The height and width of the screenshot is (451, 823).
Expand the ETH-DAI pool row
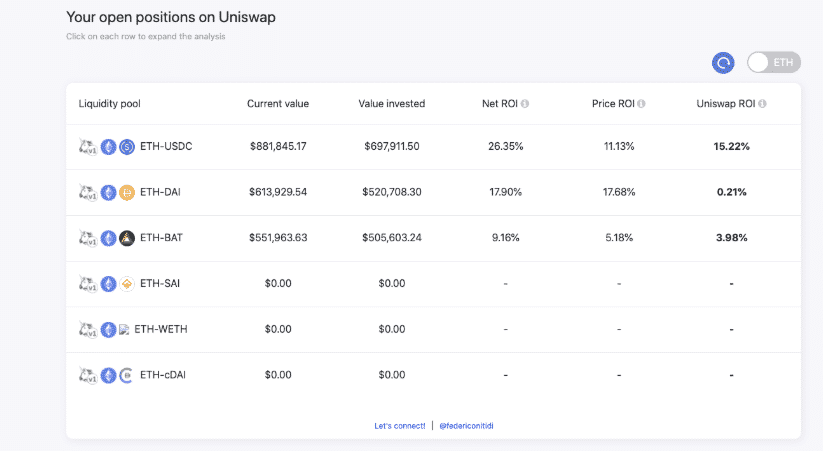click(x=434, y=193)
